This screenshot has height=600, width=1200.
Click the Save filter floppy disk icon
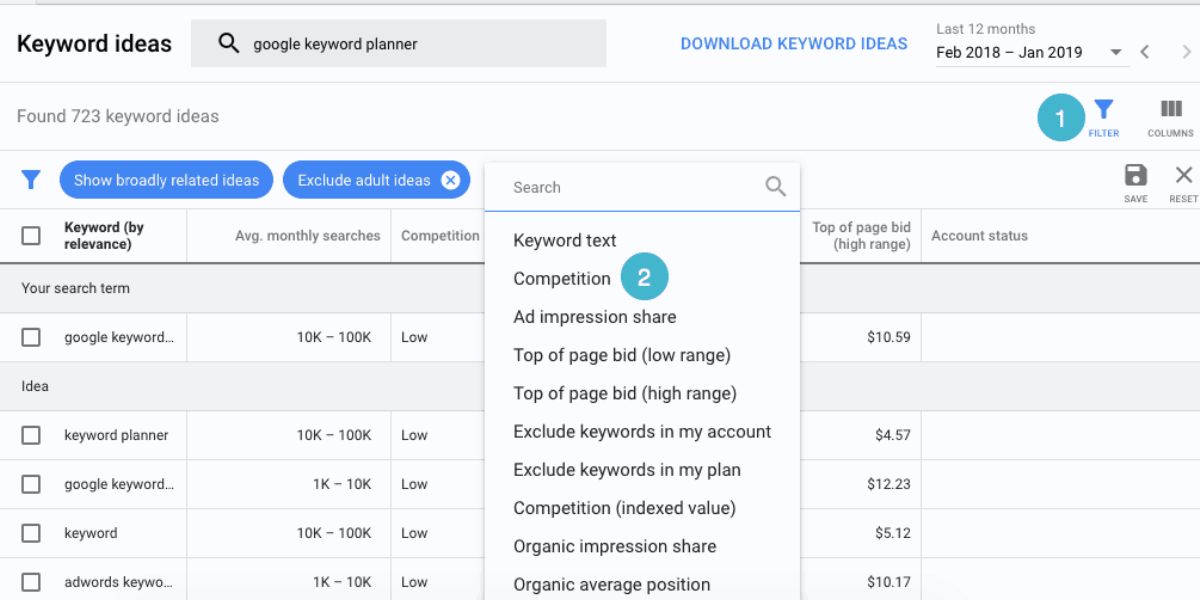[1136, 175]
